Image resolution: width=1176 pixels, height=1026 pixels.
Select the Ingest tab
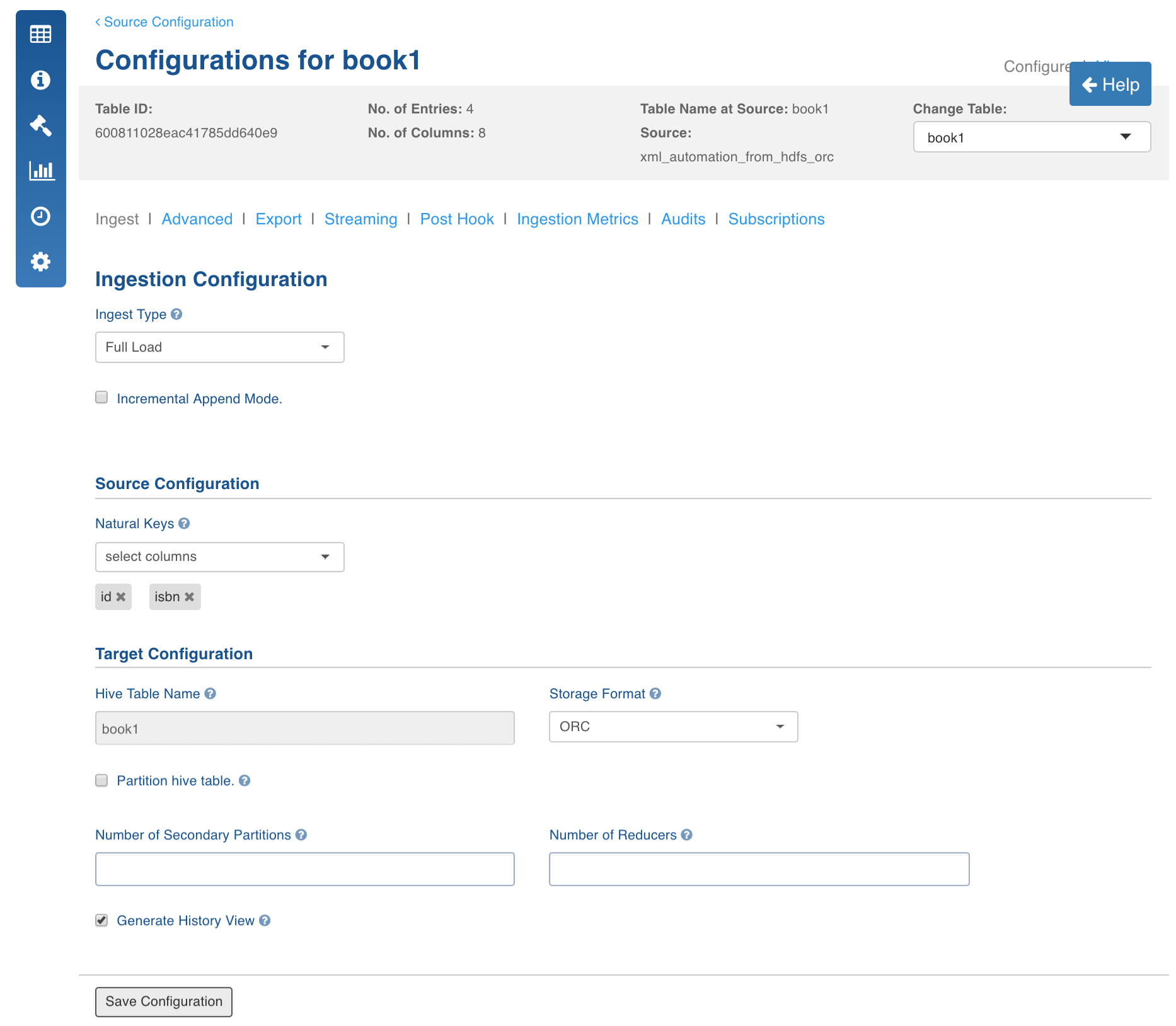(117, 219)
